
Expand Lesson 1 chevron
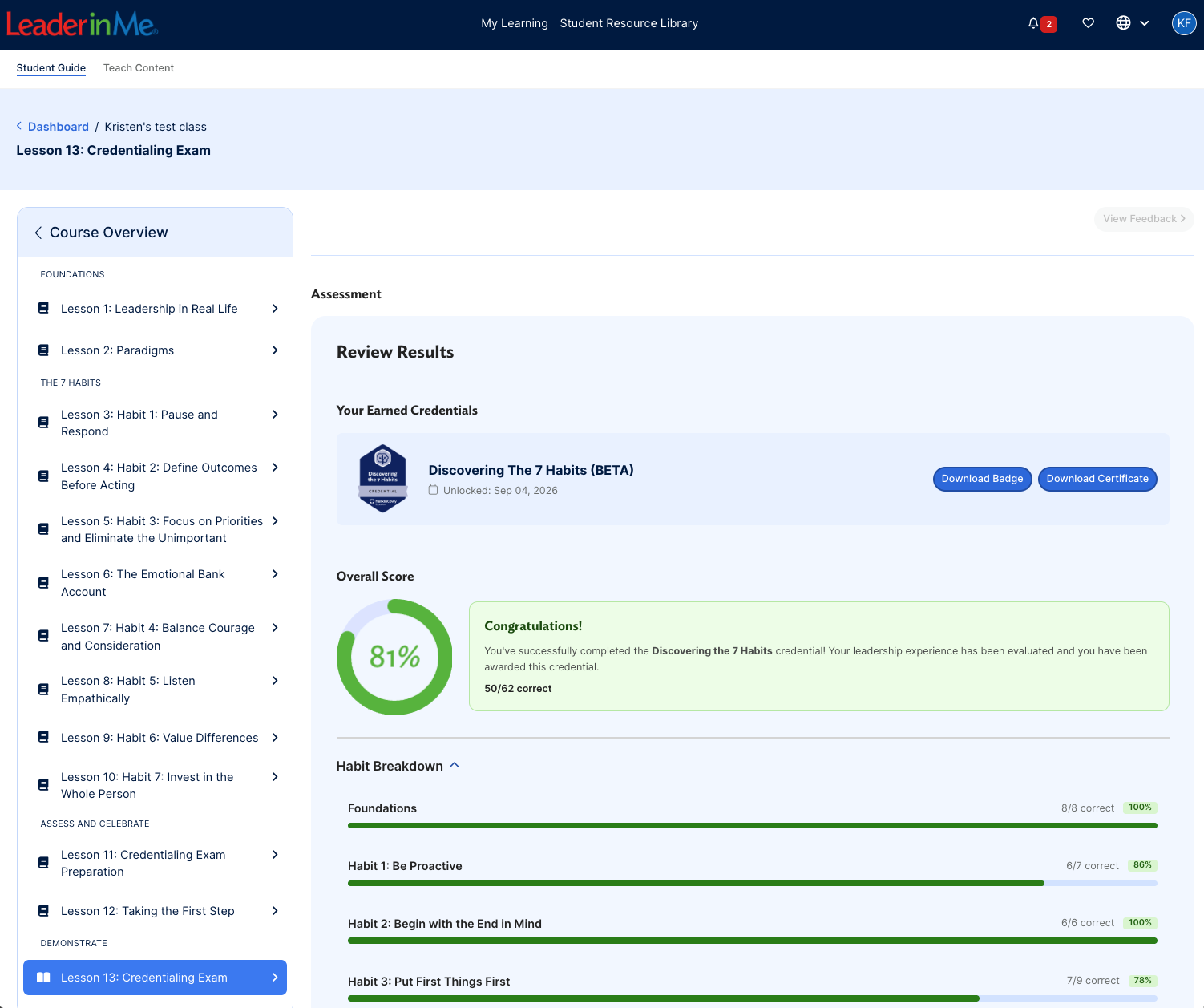[x=275, y=308]
